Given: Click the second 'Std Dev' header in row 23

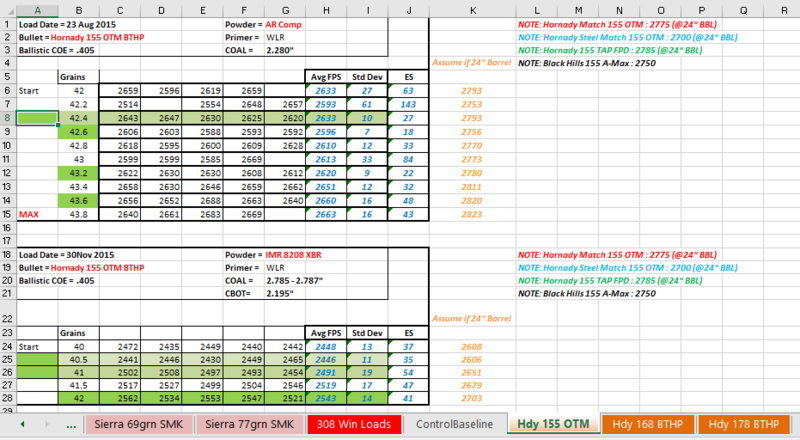Looking at the screenshot, I should click(x=367, y=333).
